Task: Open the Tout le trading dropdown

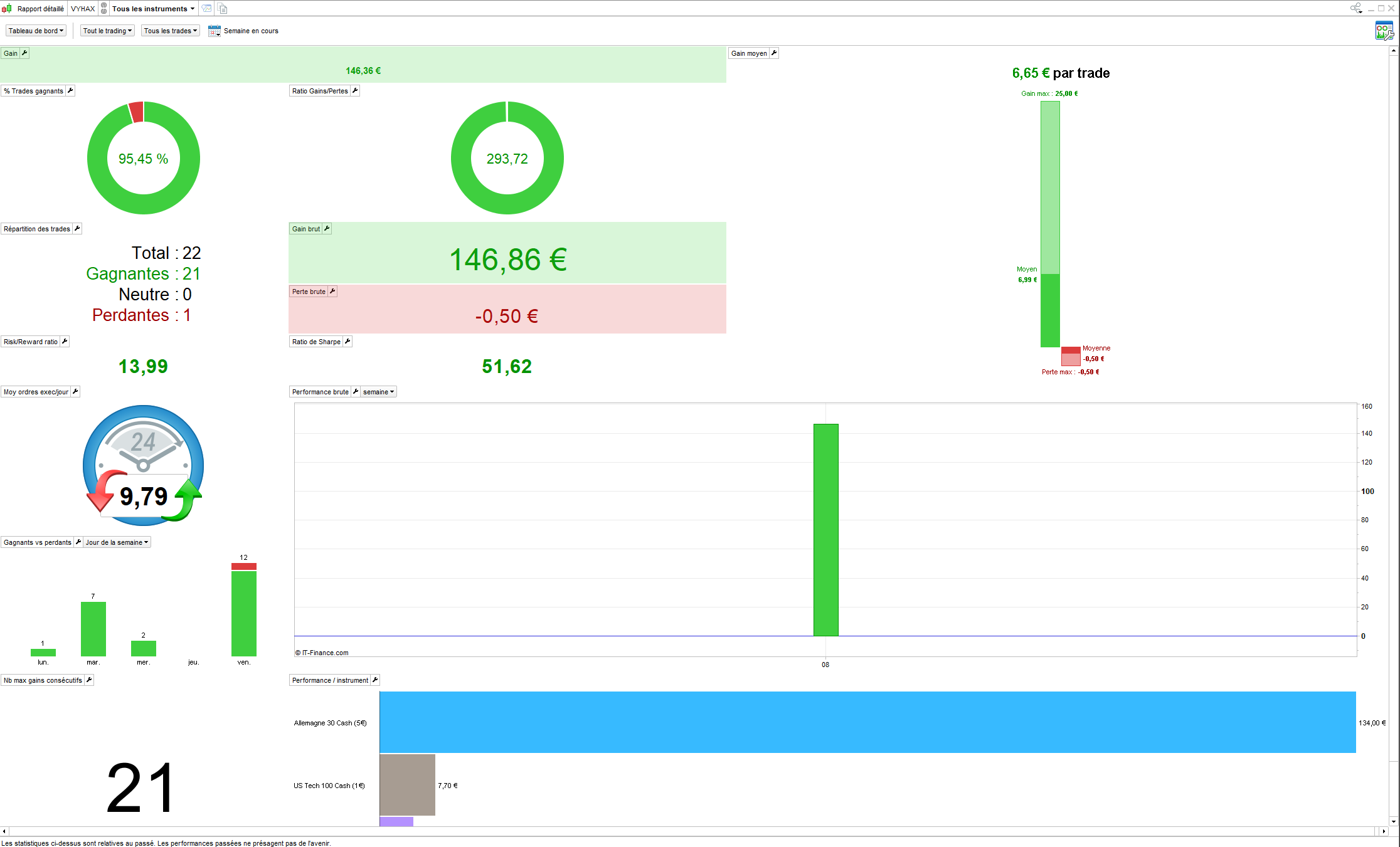Action: pos(107,31)
